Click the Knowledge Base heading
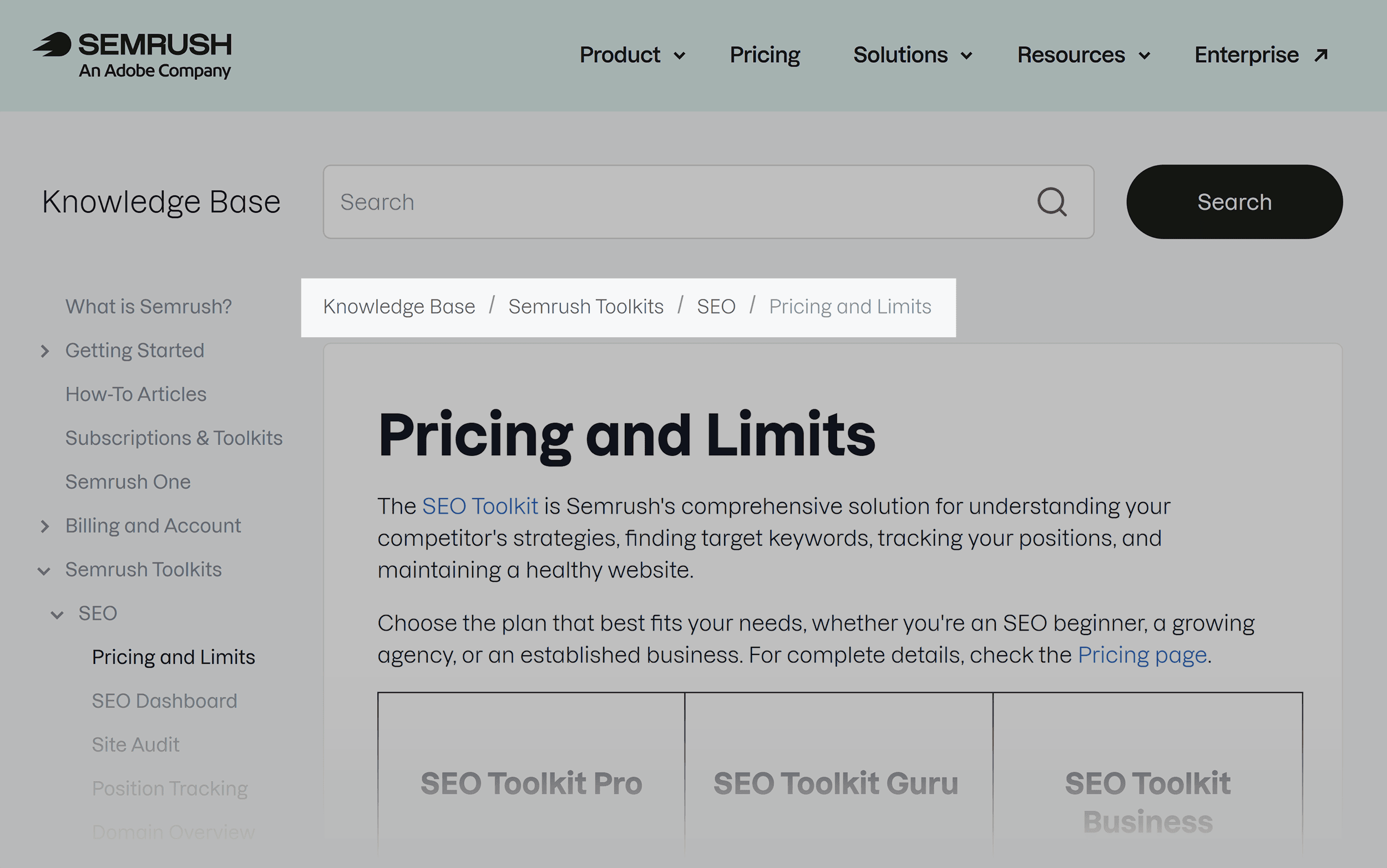This screenshot has width=1387, height=868. pyautogui.click(x=161, y=202)
